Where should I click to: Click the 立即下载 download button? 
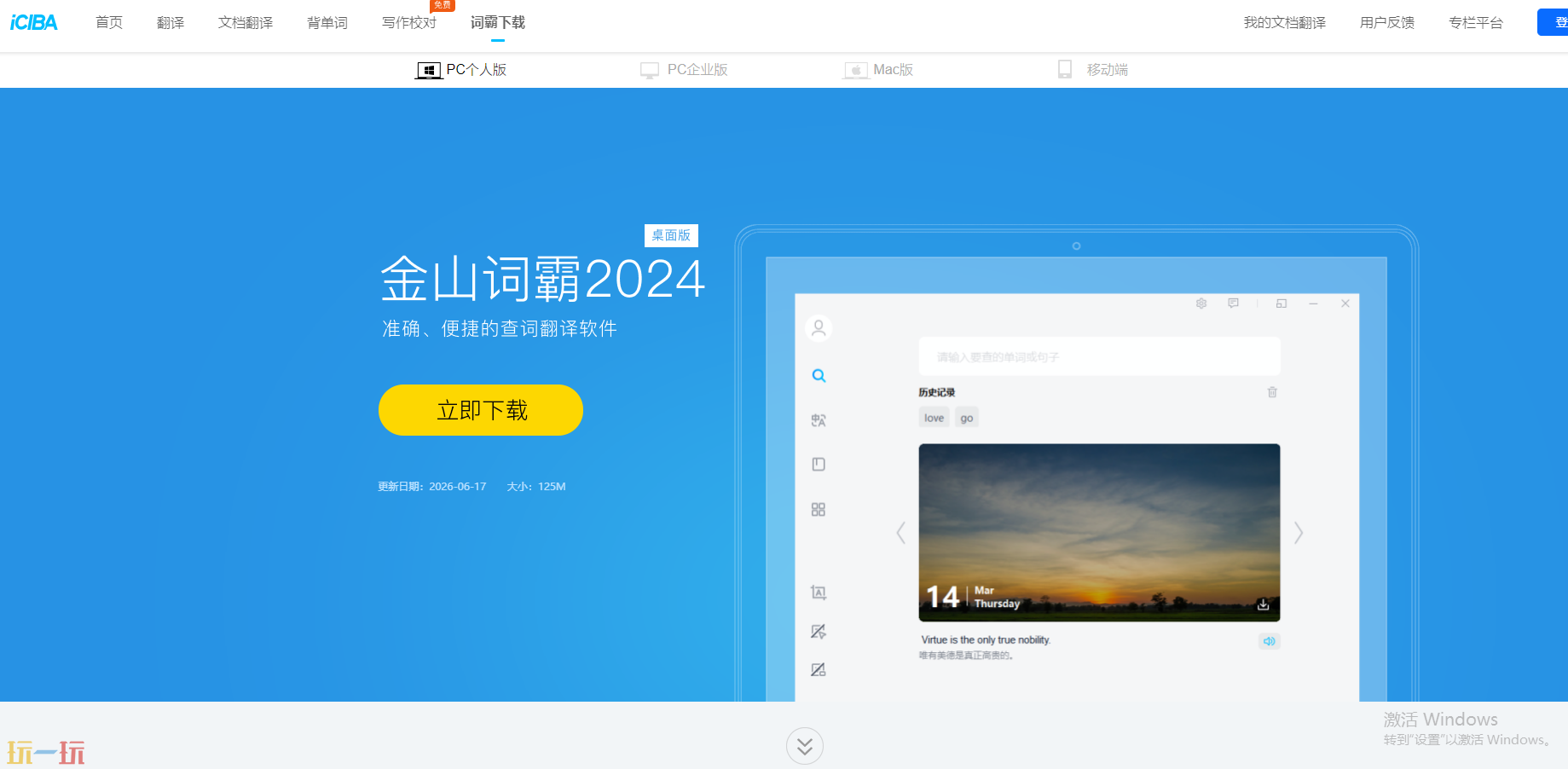pyautogui.click(x=481, y=410)
